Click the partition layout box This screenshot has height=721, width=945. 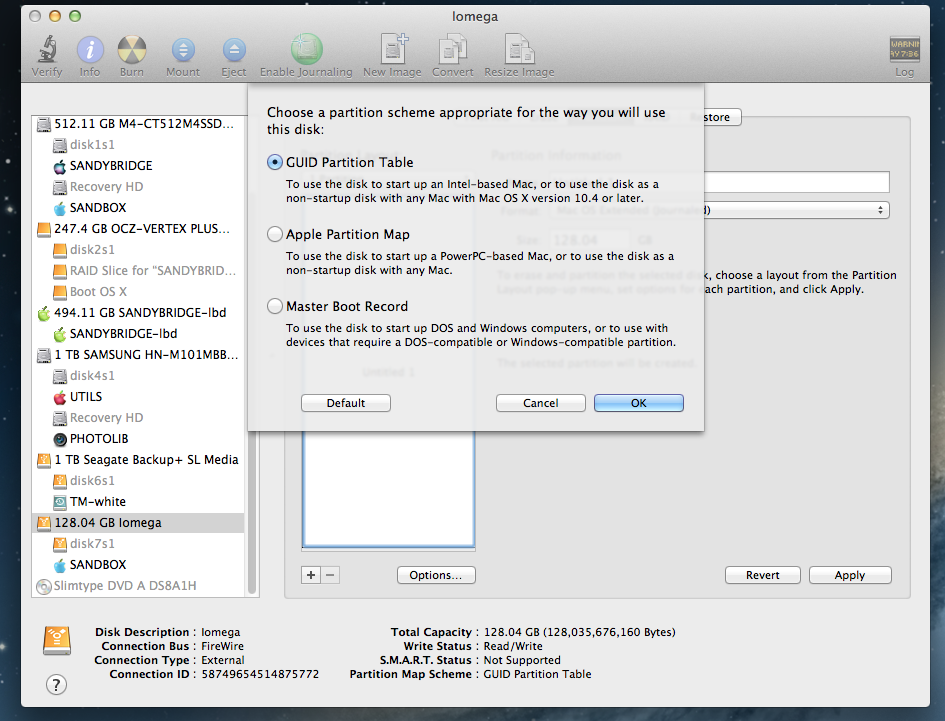click(x=389, y=489)
